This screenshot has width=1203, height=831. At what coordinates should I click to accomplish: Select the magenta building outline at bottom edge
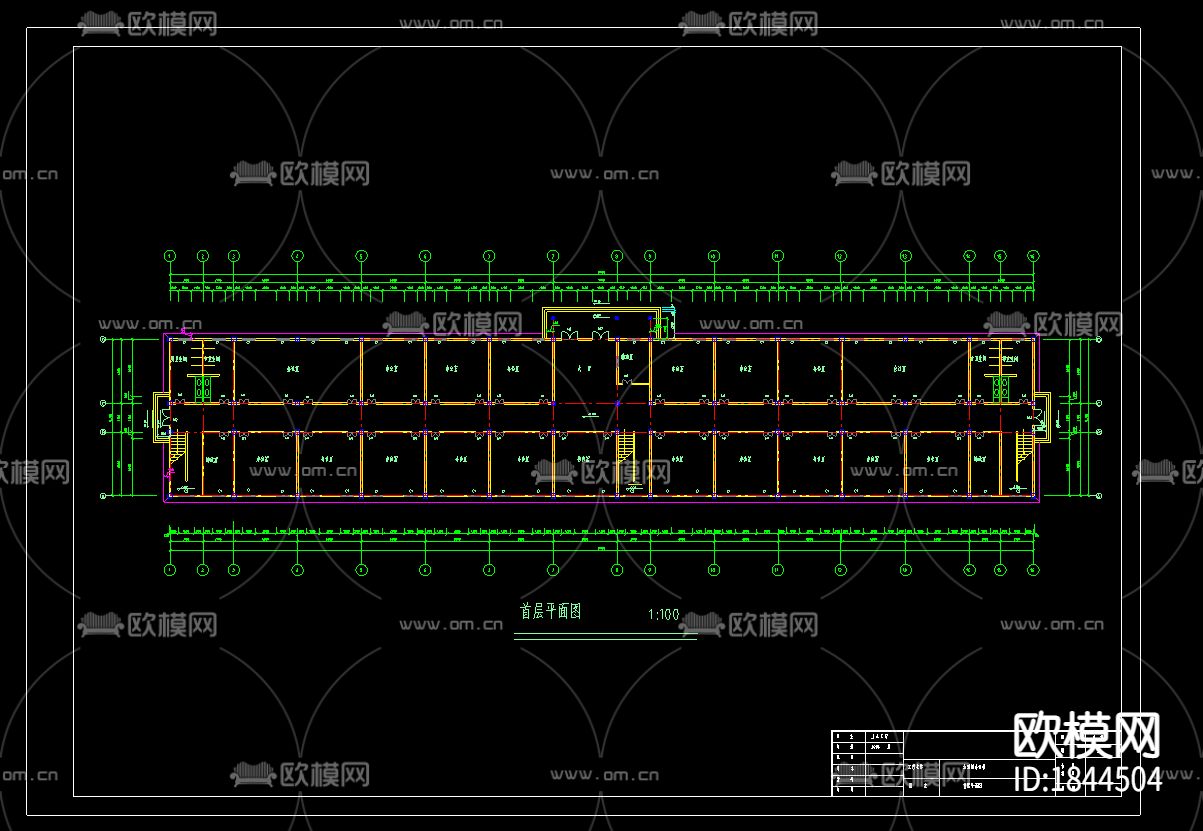pos(602,501)
